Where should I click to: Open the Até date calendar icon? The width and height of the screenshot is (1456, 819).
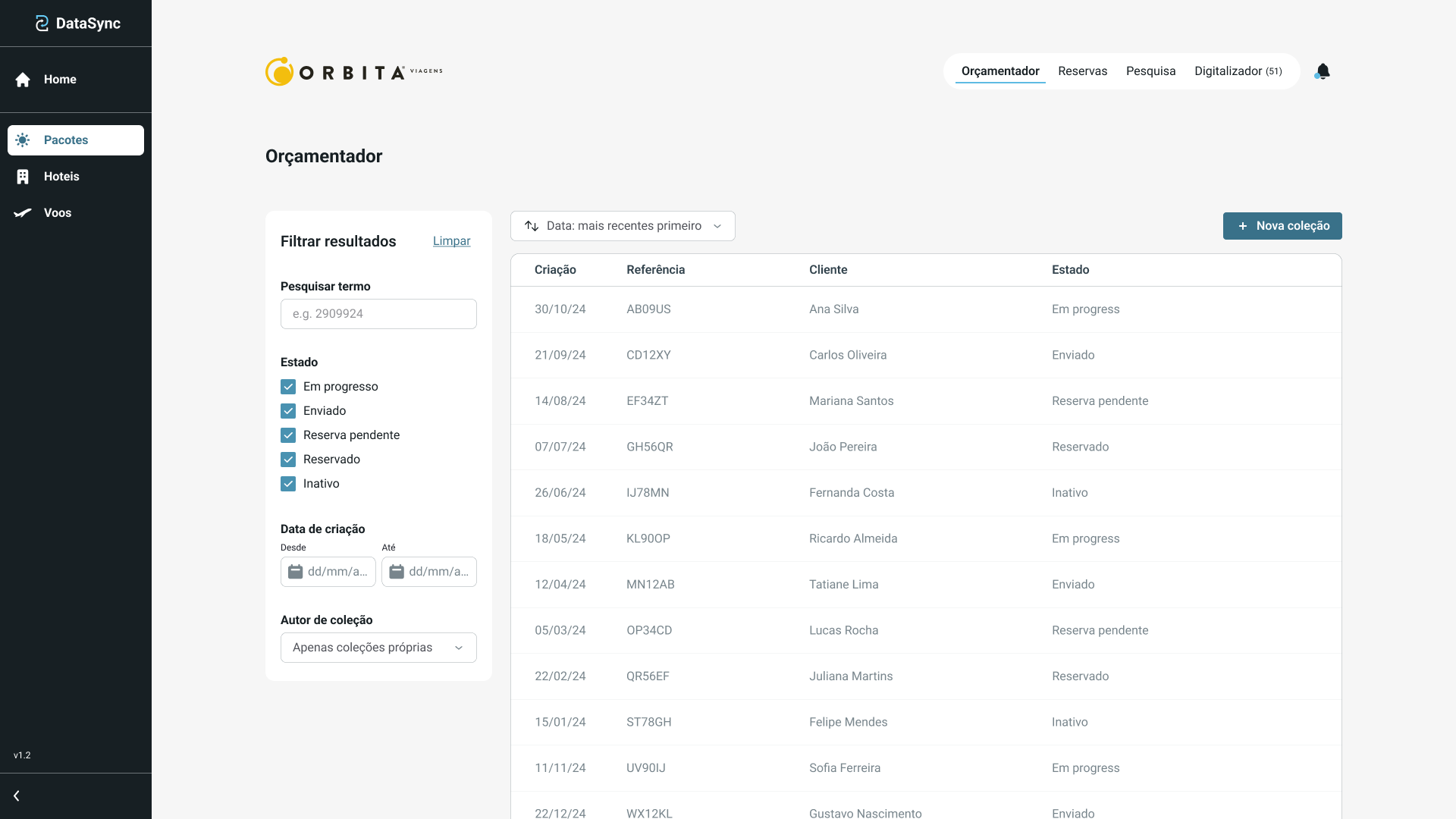(397, 572)
